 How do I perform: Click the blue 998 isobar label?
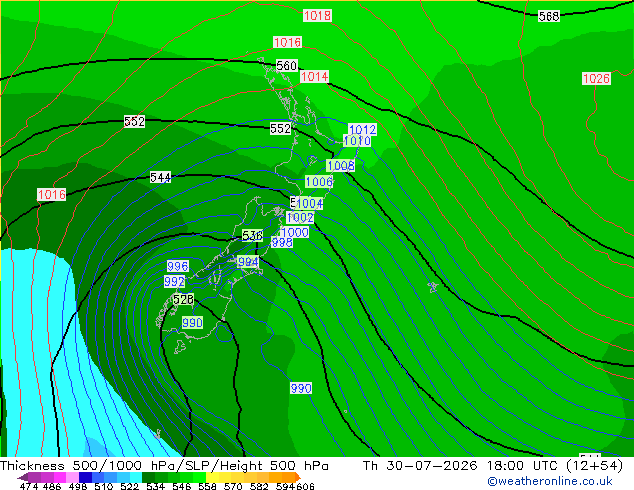282,243
